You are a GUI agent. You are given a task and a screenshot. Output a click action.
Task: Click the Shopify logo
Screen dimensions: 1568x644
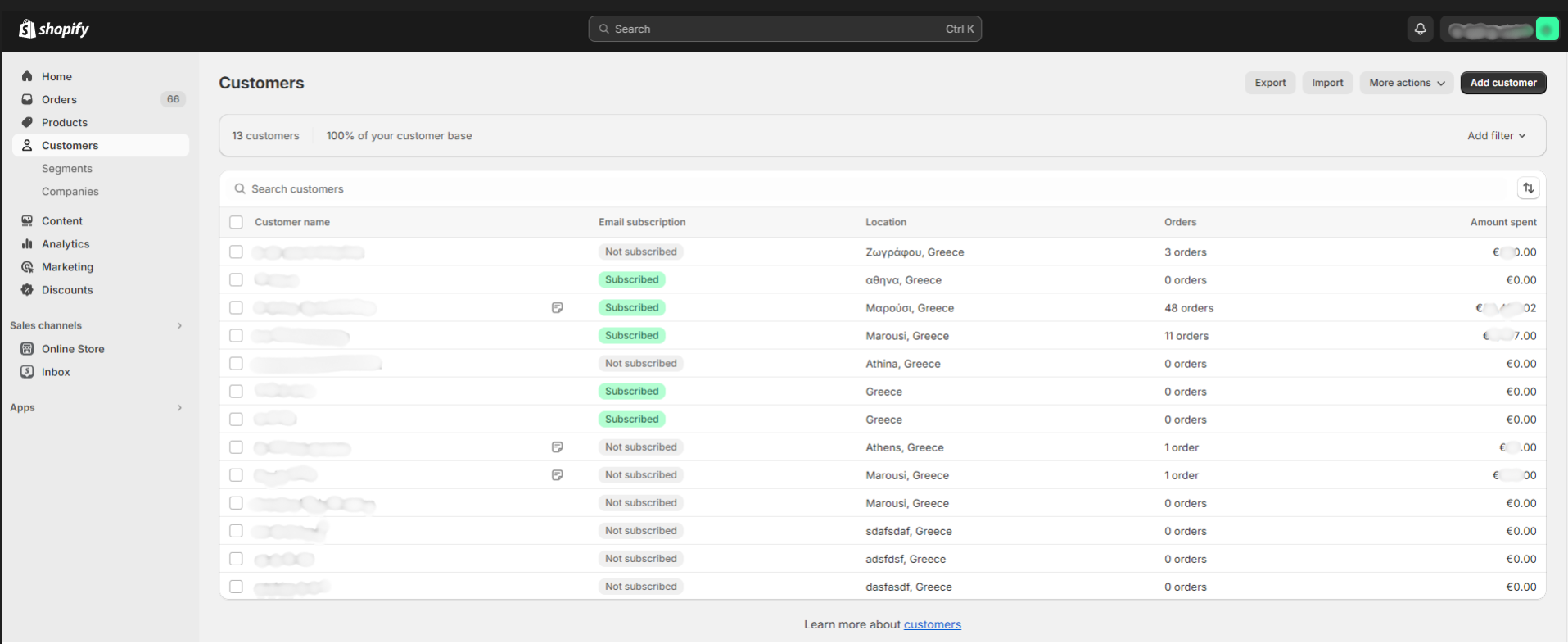(x=53, y=29)
